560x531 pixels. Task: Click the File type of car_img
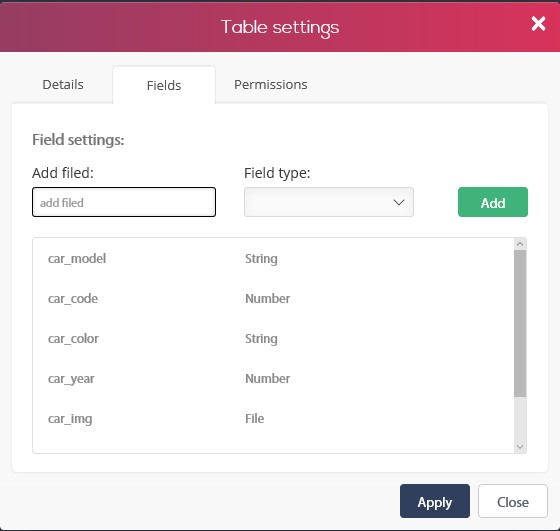(x=254, y=419)
